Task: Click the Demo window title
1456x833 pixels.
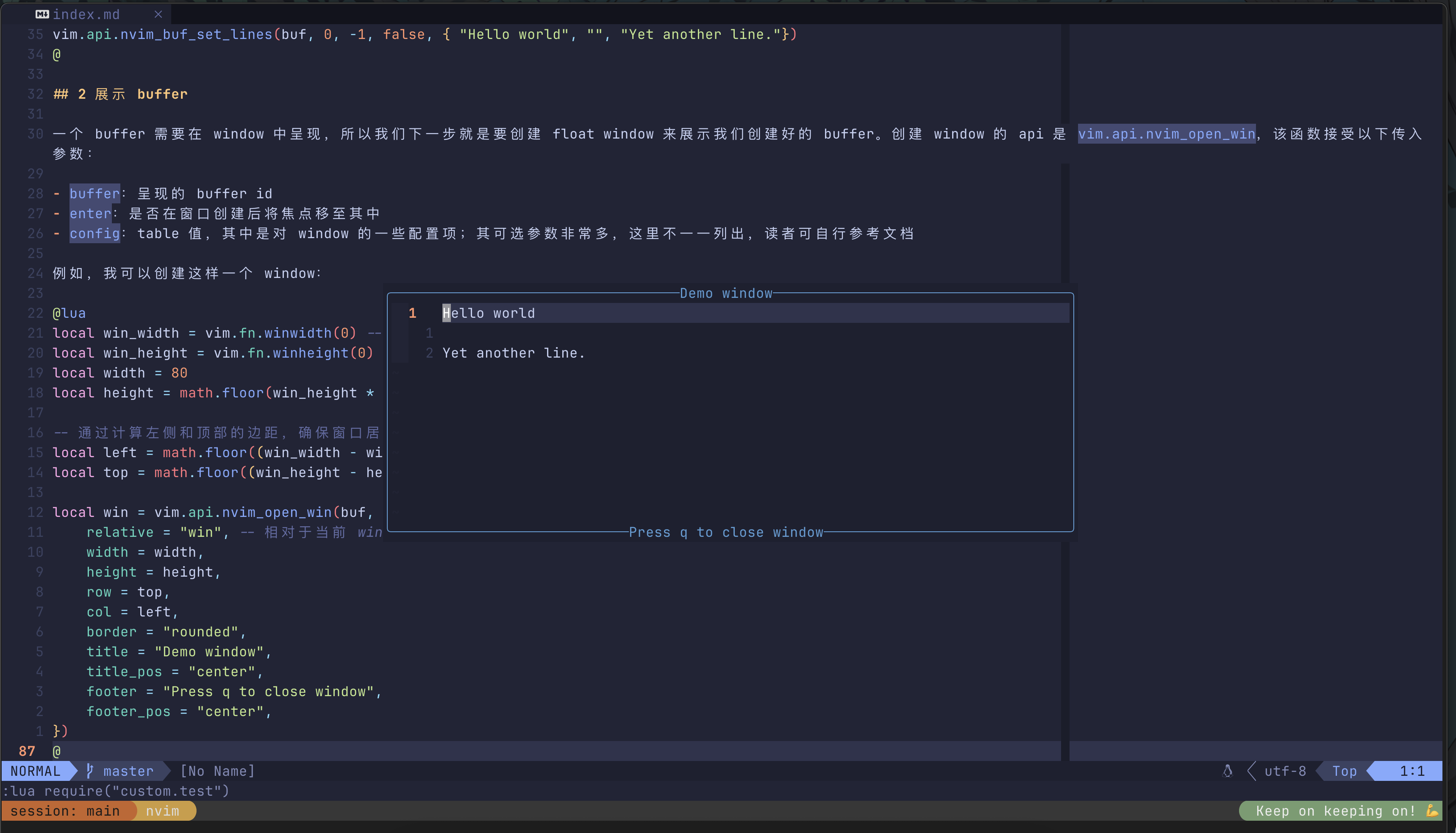Action: click(x=726, y=293)
